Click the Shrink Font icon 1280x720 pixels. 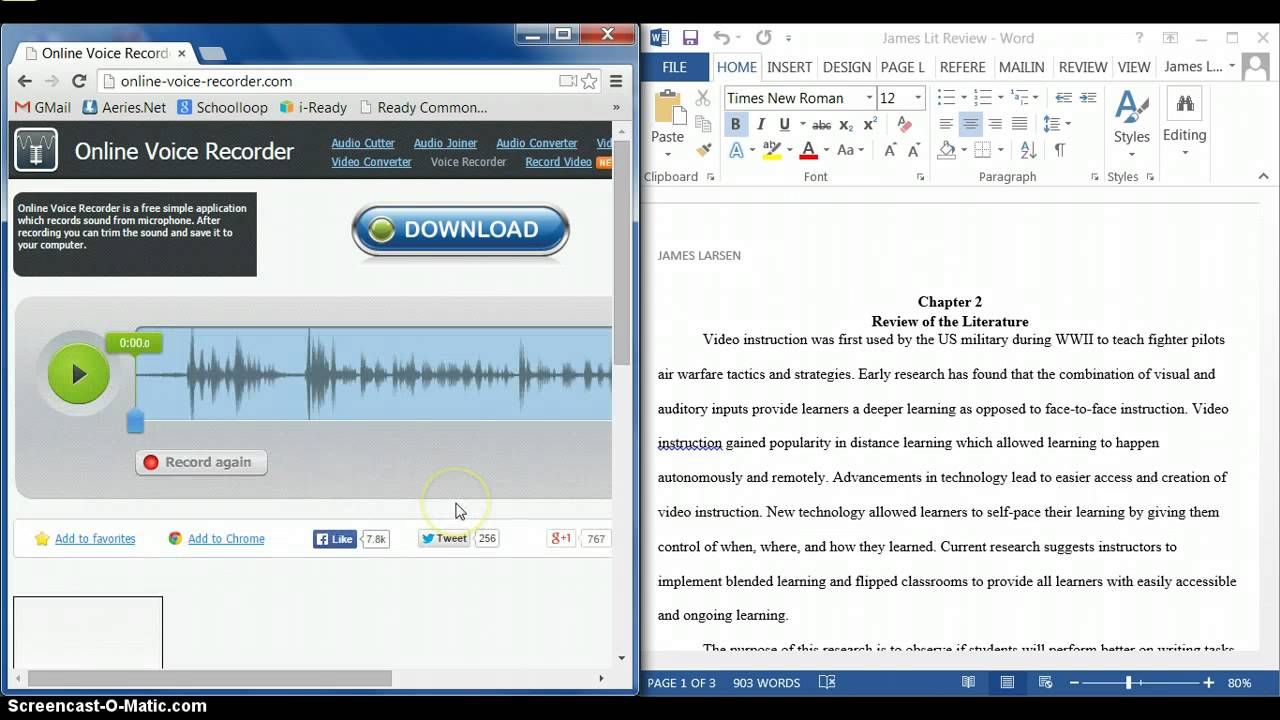point(913,150)
